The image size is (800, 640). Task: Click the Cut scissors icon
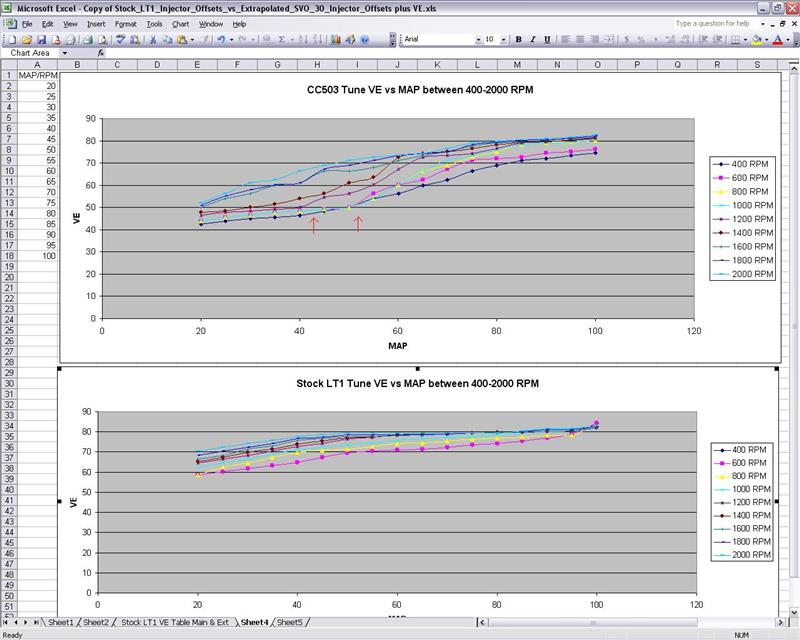(151, 40)
